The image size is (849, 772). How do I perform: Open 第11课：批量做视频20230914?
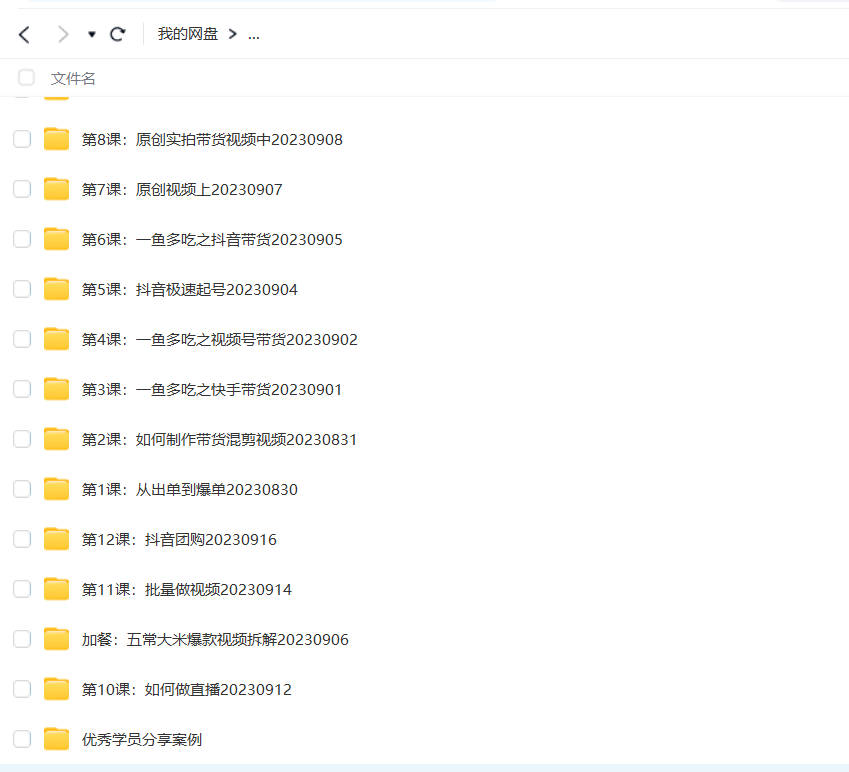pyautogui.click(x=187, y=590)
